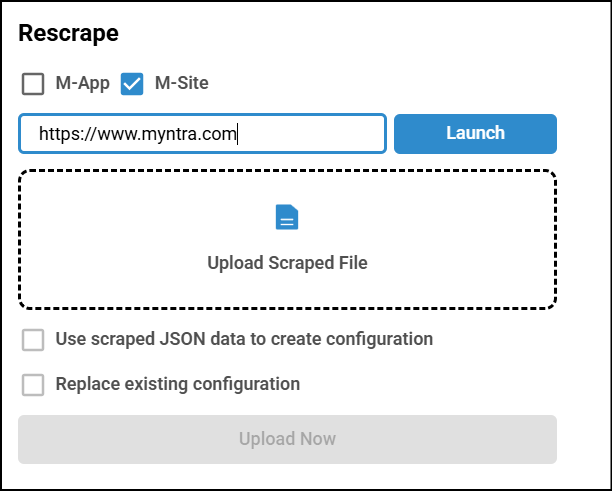Click the Rescrape heading

(x=69, y=33)
